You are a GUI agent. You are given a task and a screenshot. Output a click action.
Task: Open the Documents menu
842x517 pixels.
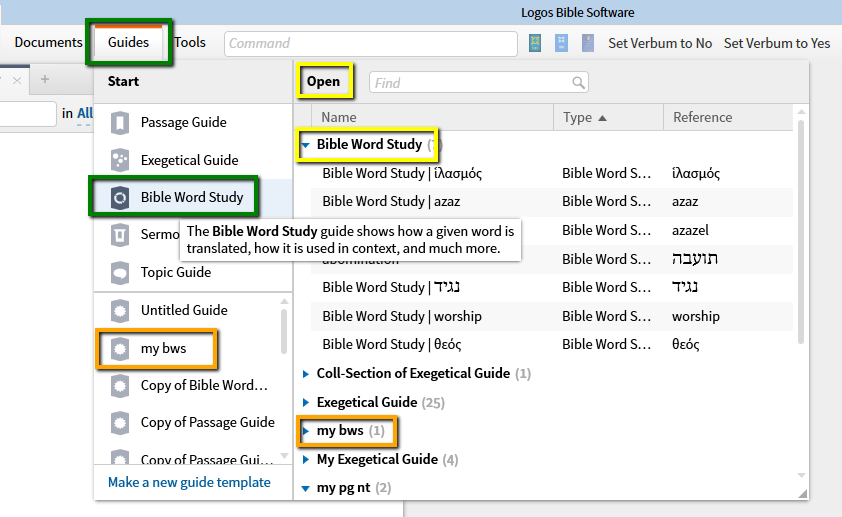tap(48, 42)
